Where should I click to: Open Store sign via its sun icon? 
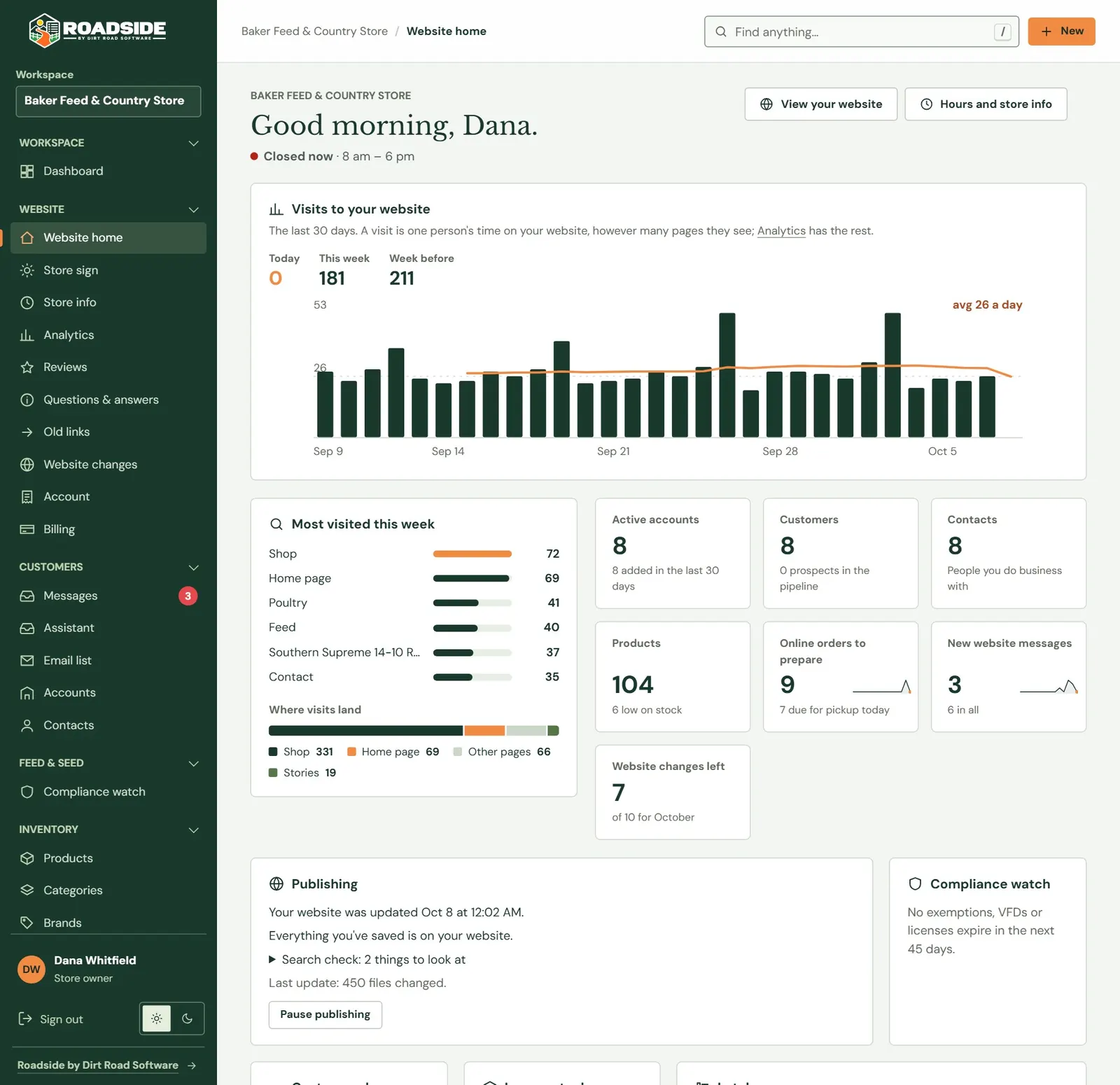click(27, 270)
